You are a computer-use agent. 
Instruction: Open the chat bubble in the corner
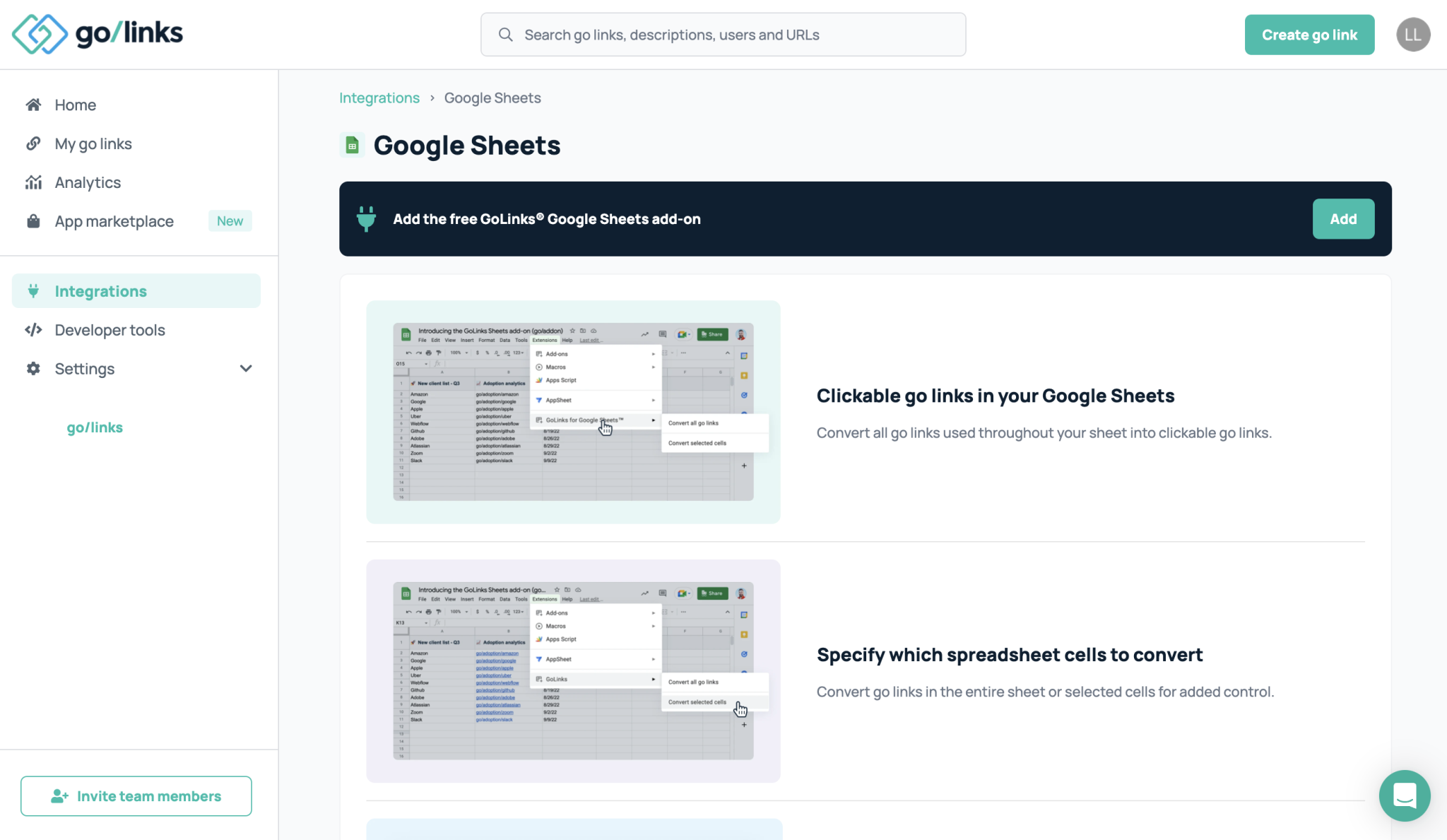(x=1405, y=795)
